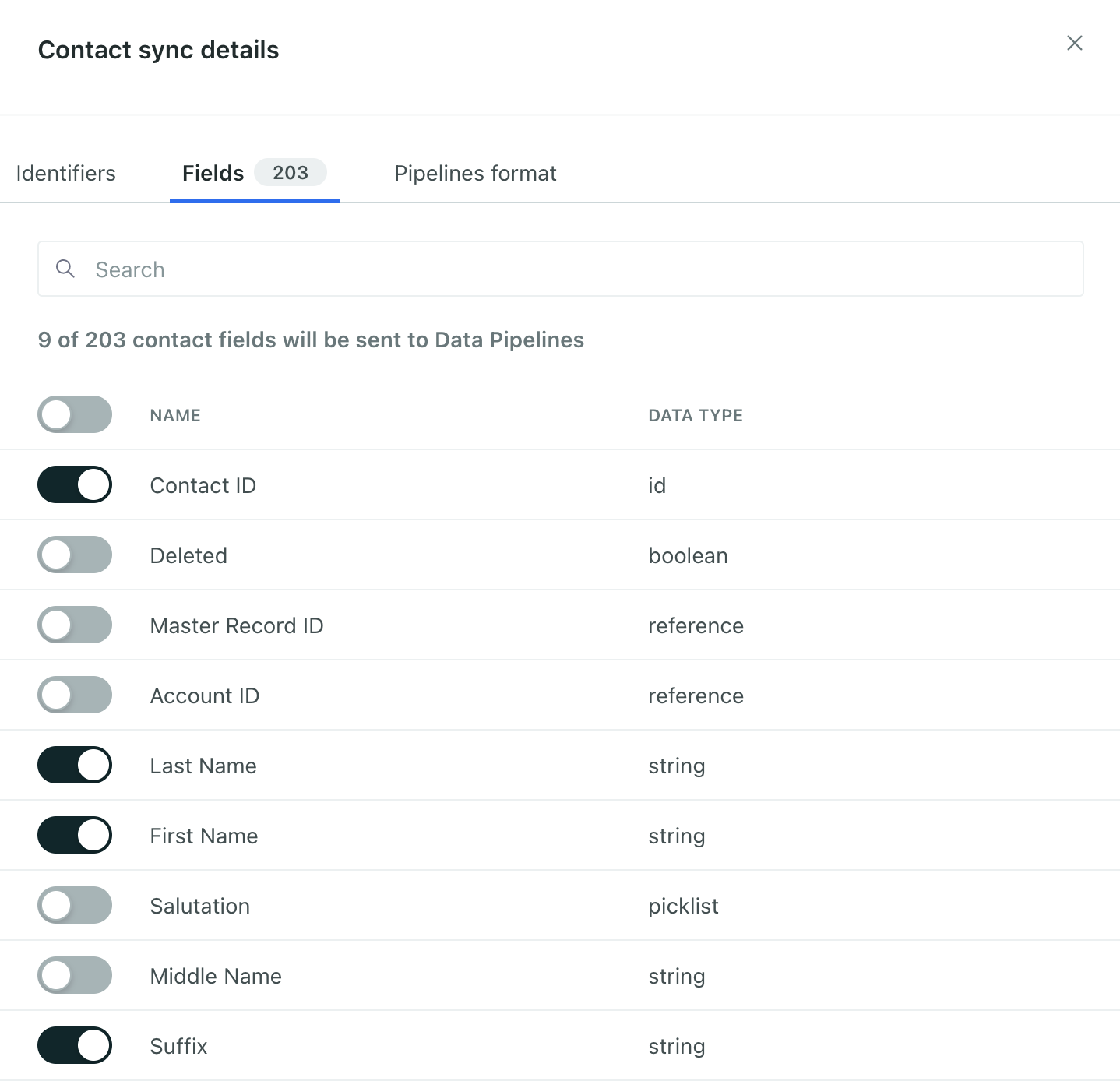The width and height of the screenshot is (1120, 1081).
Task: Click 'string' type in Last Name row
Action: 676,766
